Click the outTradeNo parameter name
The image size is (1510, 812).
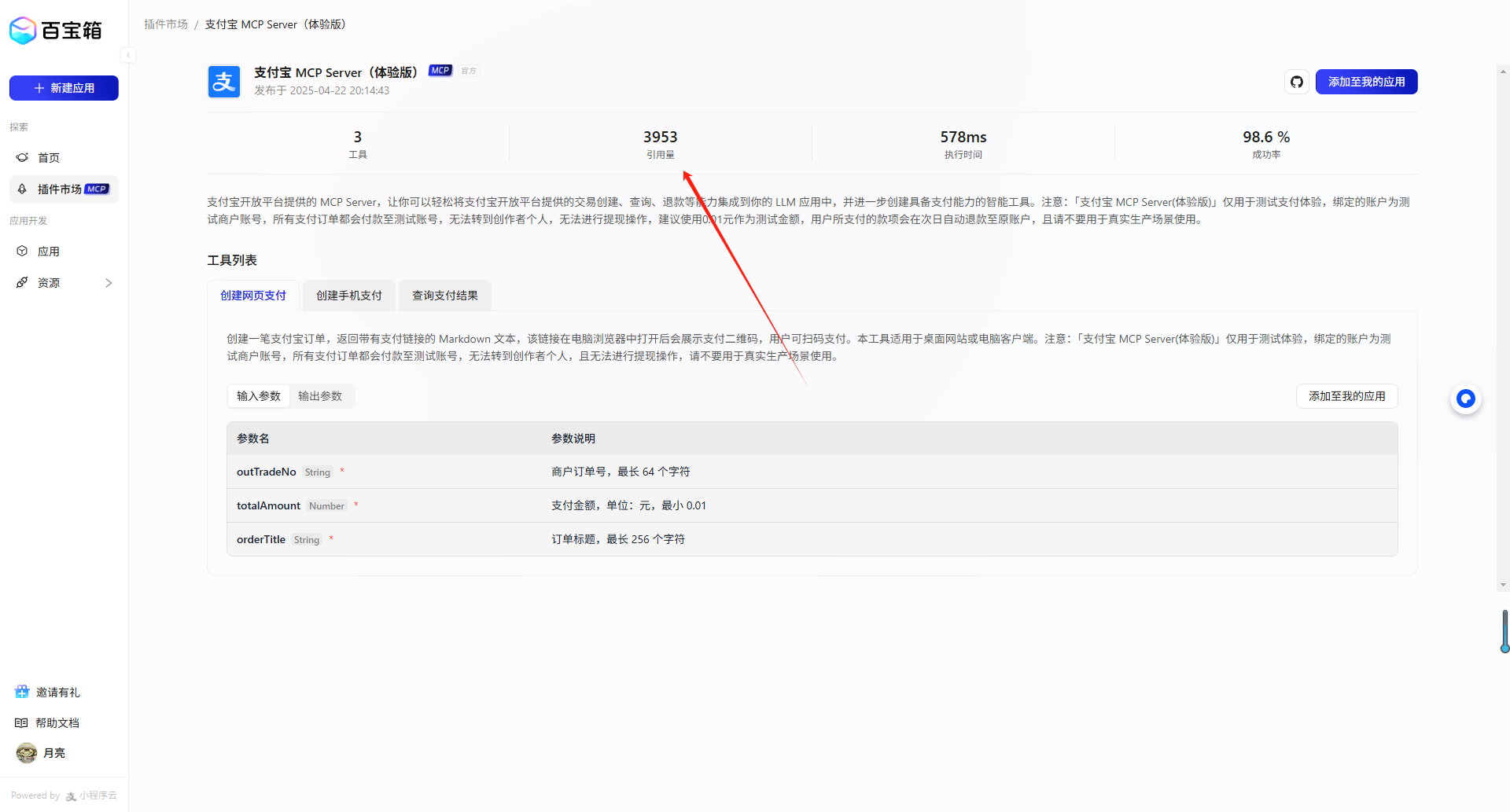click(x=267, y=472)
